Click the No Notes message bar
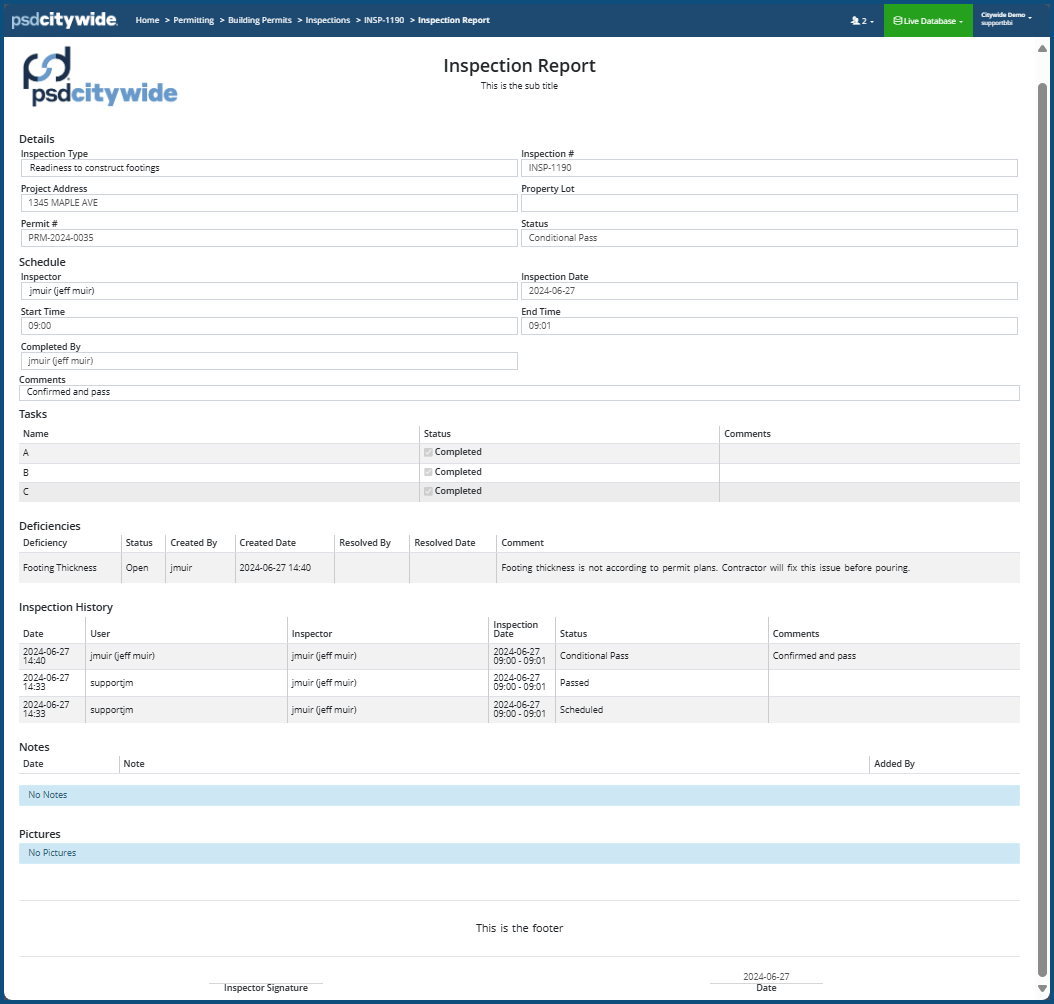 (519, 795)
